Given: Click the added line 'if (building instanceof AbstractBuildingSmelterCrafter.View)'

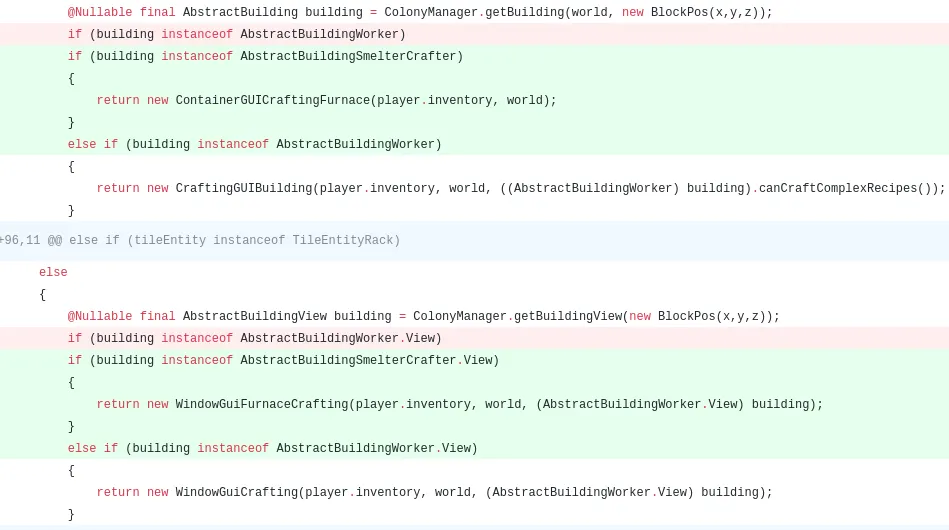Looking at the screenshot, I should click(474, 360).
